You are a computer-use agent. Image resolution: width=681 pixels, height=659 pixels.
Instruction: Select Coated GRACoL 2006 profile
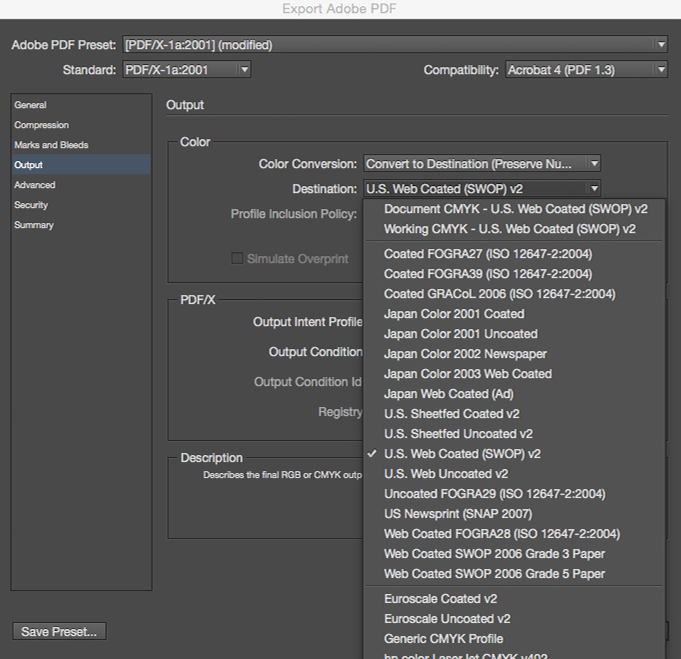click(514, 294)
